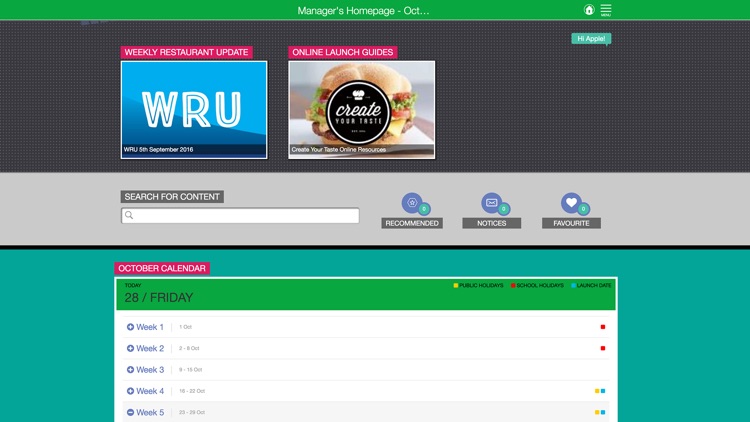Expand Week 1 in calendar
Image resolution: width=750 pixels, height=422 pixels.
tap(130, 327)
